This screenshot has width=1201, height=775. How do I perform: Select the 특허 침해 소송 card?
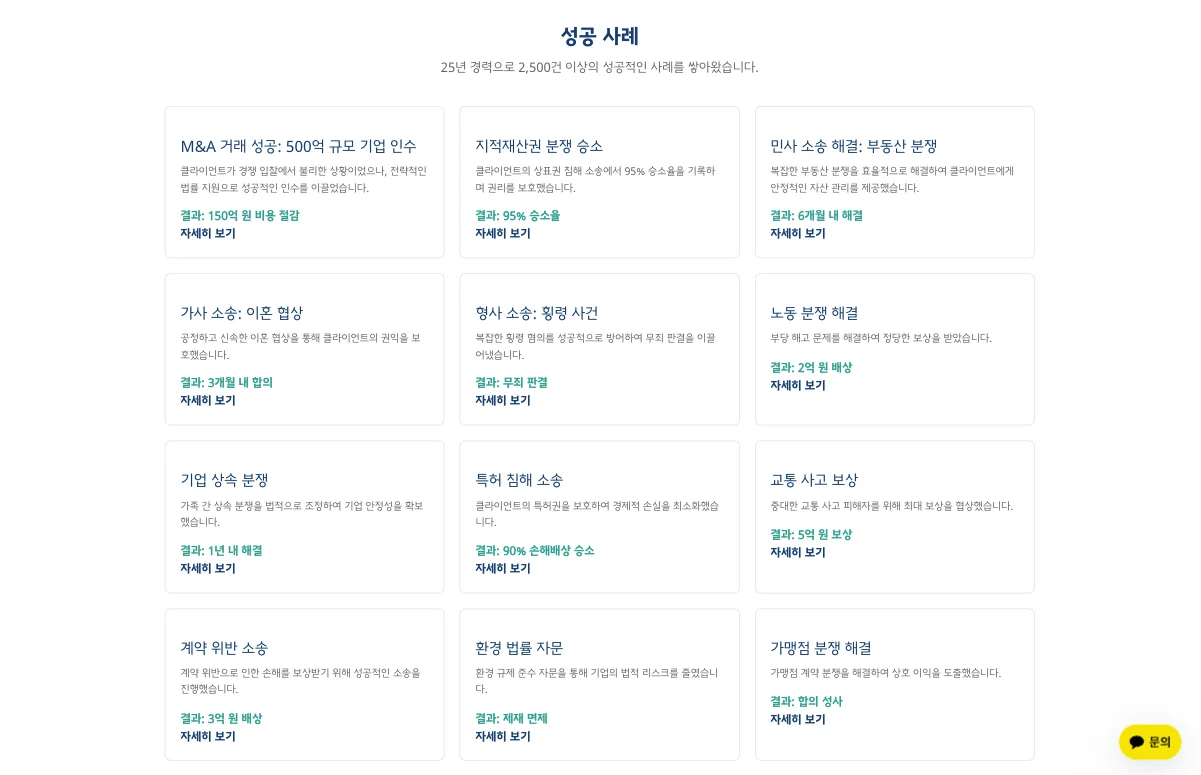[x=519, y=480]
